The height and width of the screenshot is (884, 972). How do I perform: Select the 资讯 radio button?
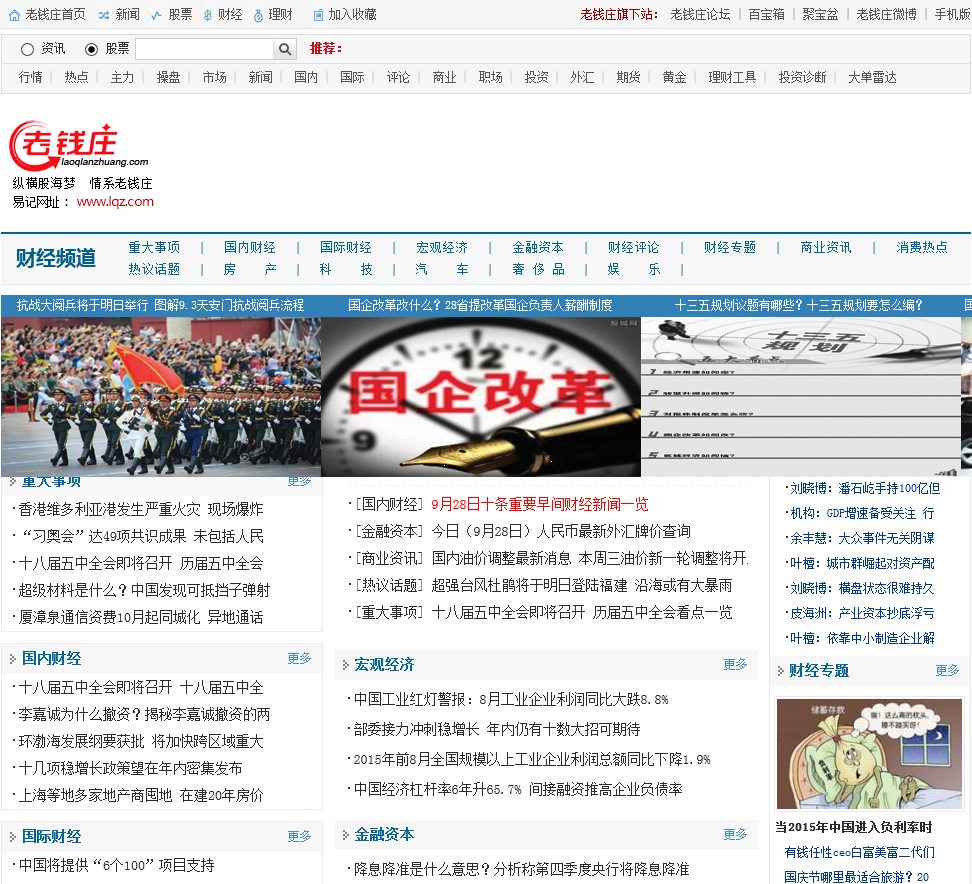(27, 49)
